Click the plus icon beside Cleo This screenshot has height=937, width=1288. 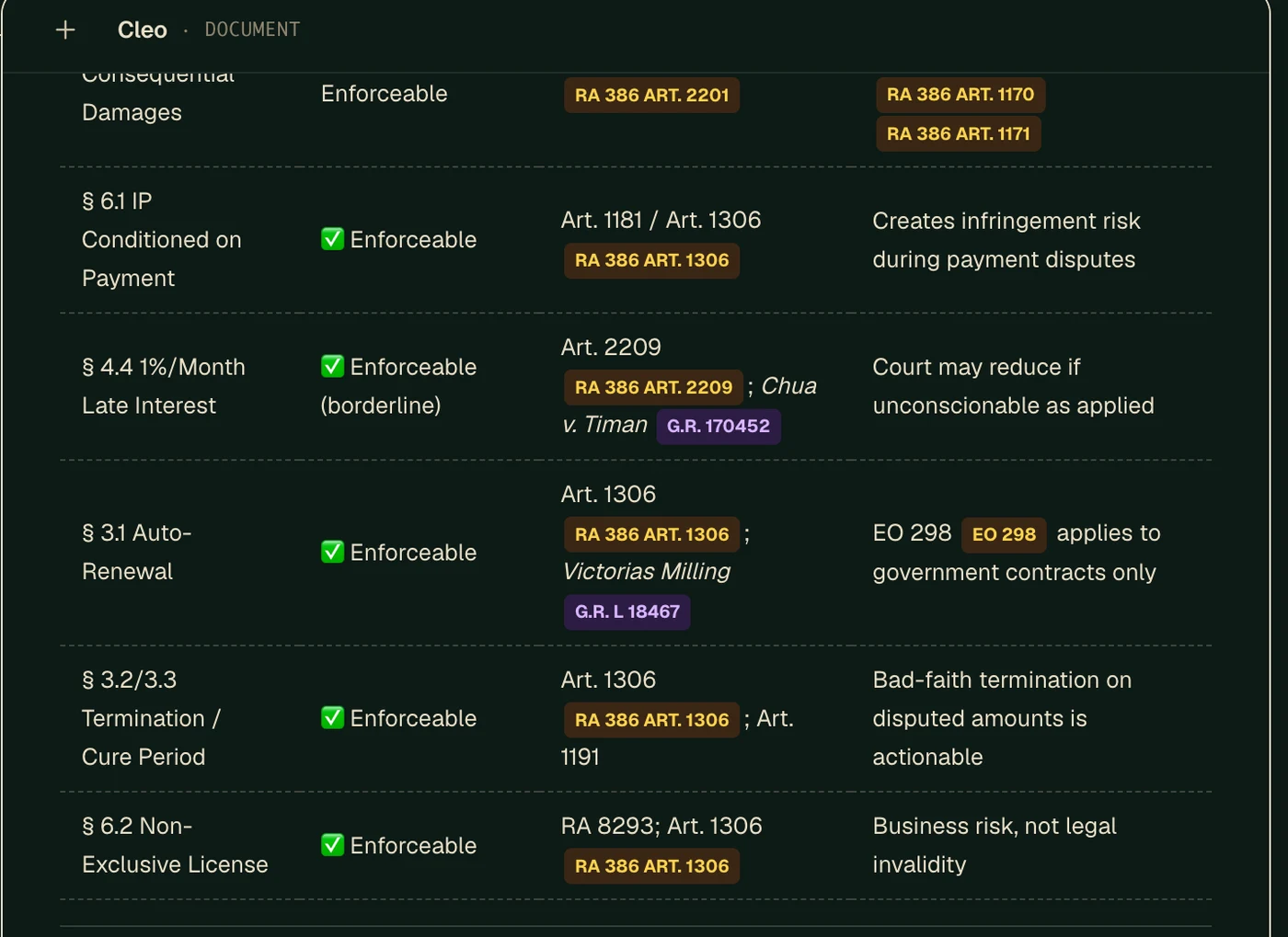tap(65, 30)
